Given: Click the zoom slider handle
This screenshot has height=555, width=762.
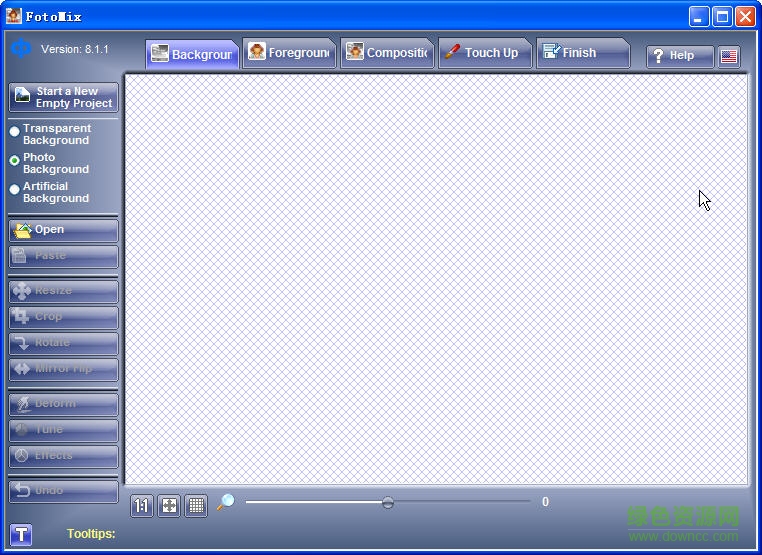Looking at the screenshot, I should click(388, 502).
